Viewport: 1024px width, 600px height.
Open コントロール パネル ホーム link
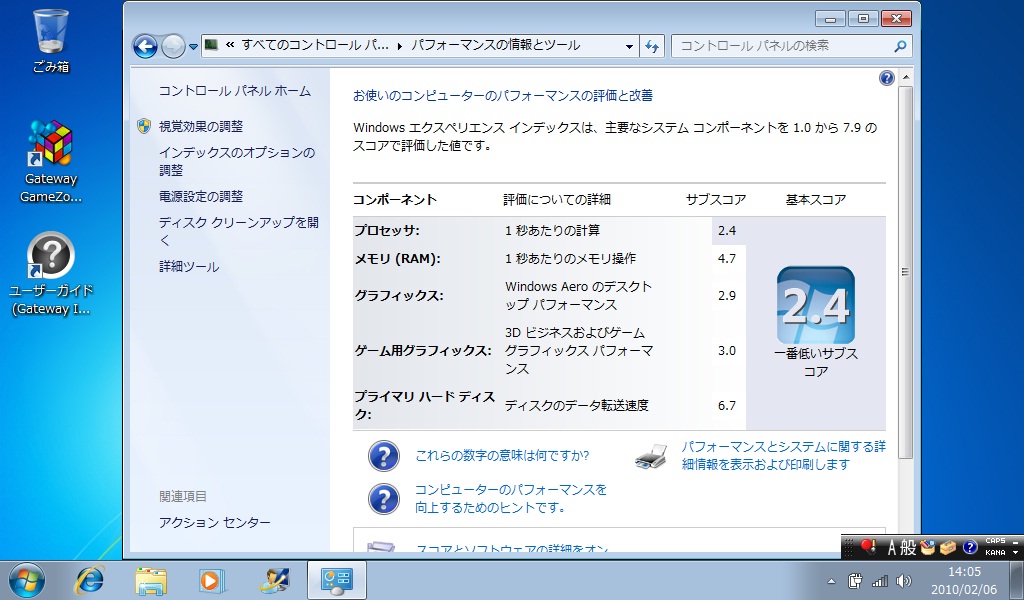235,91
